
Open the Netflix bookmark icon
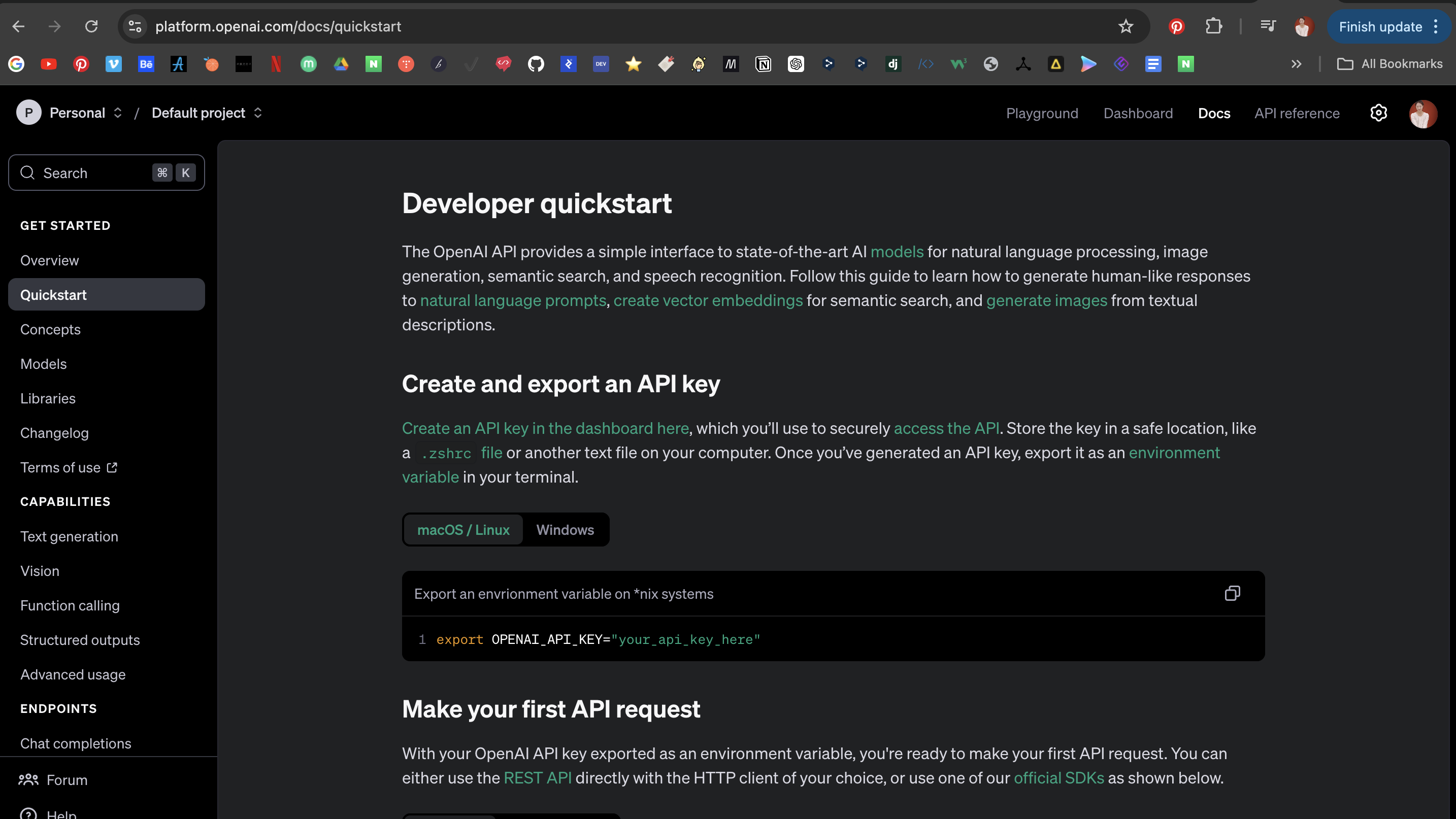click(x=276, y=64)
